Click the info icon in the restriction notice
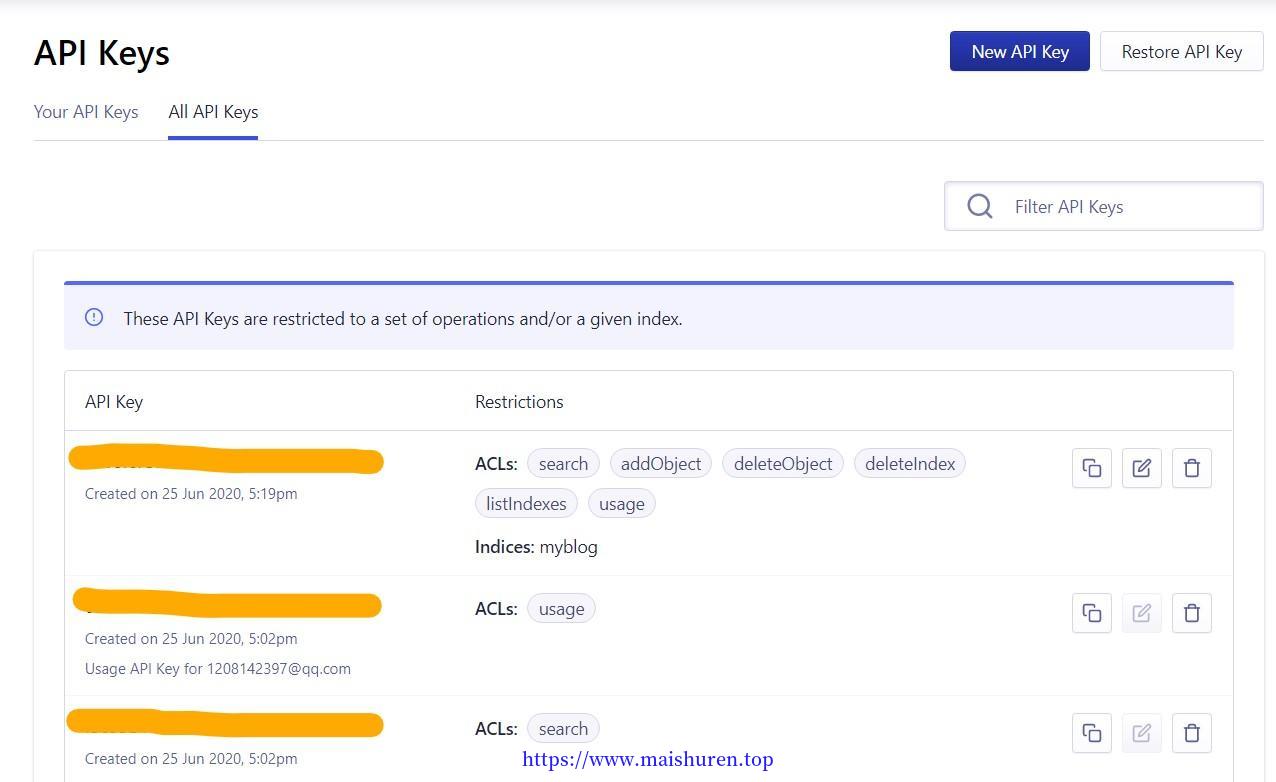 pyautogui.click(x=94, y=317)
